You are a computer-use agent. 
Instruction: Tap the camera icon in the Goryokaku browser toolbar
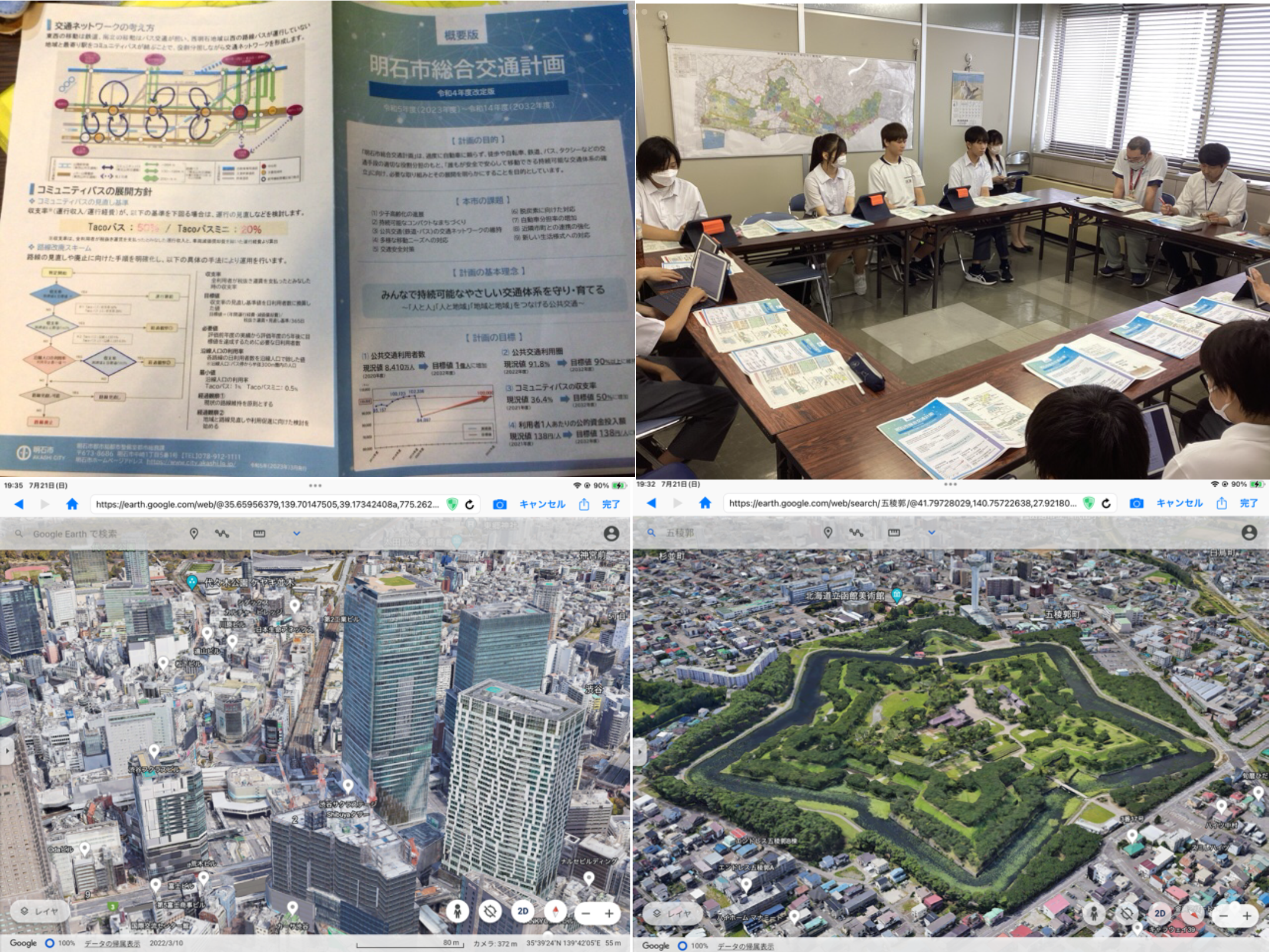[x=1137, y=503]
